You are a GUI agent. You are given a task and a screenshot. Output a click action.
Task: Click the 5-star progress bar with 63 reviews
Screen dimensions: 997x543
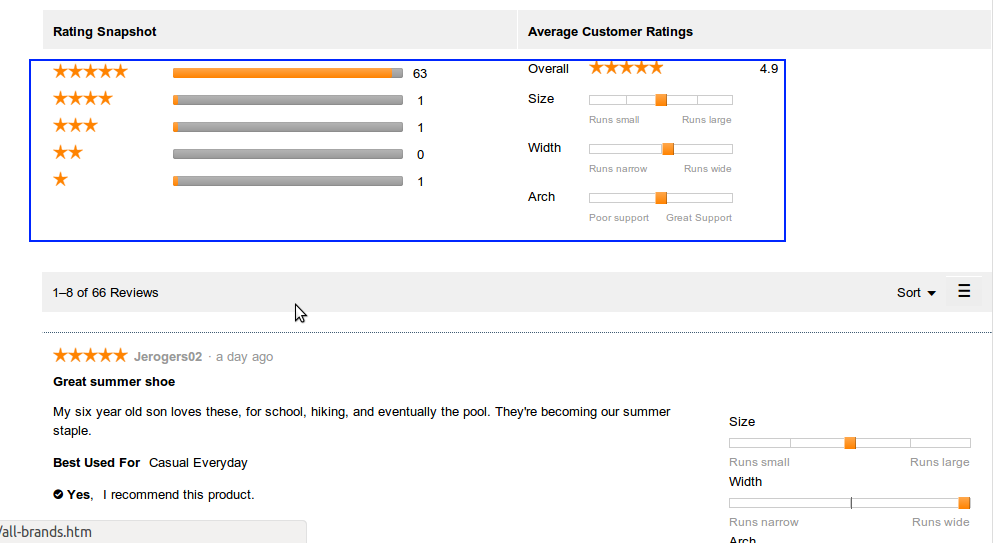coord(287,73)
